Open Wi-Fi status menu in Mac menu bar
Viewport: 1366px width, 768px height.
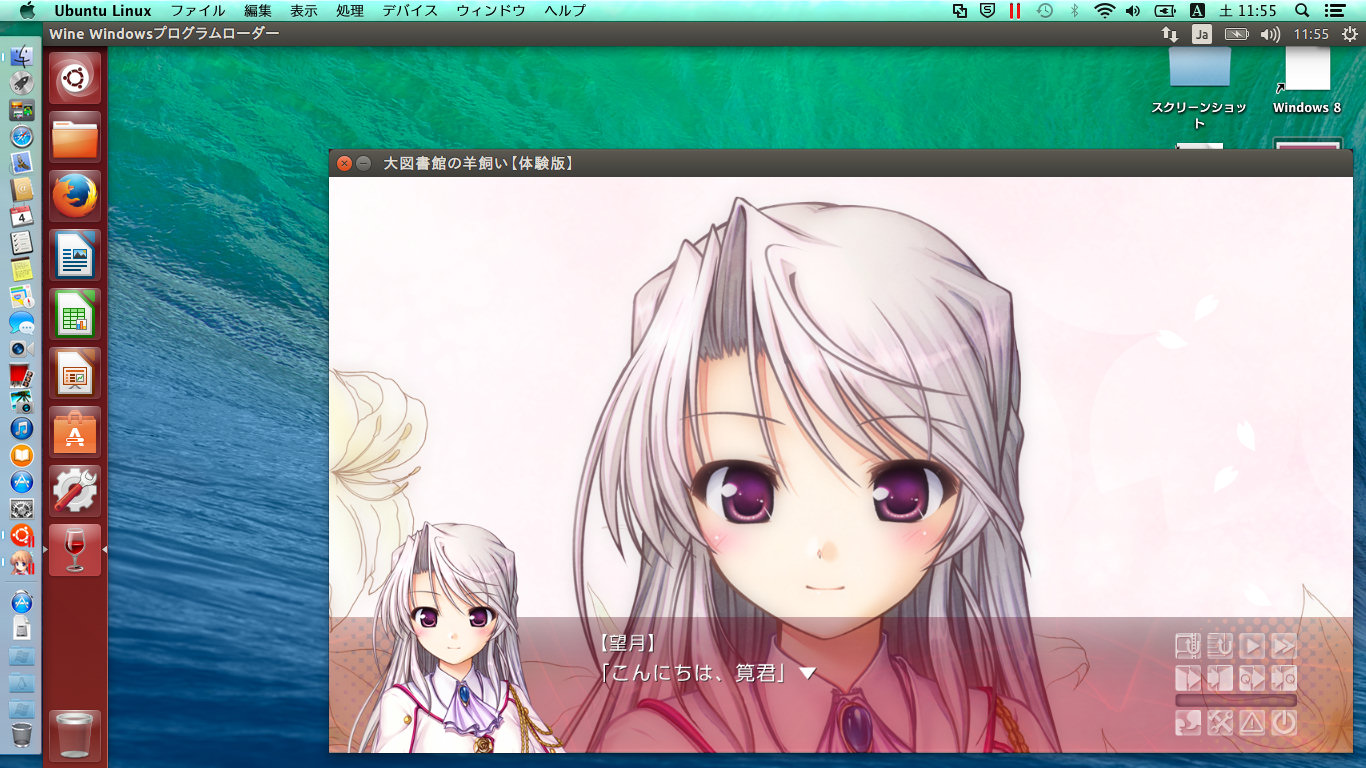pos(1104,10)
